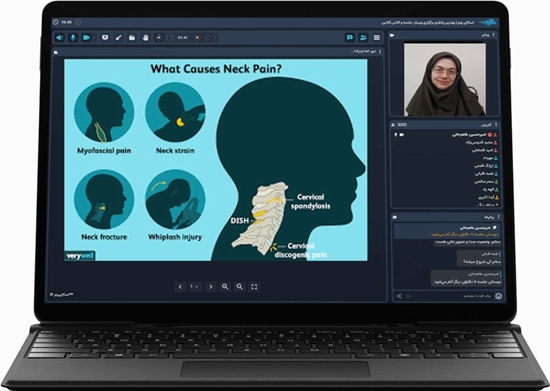Open the layout menu hamburger icon
This screenshot has height=391, width=550.
377,38
